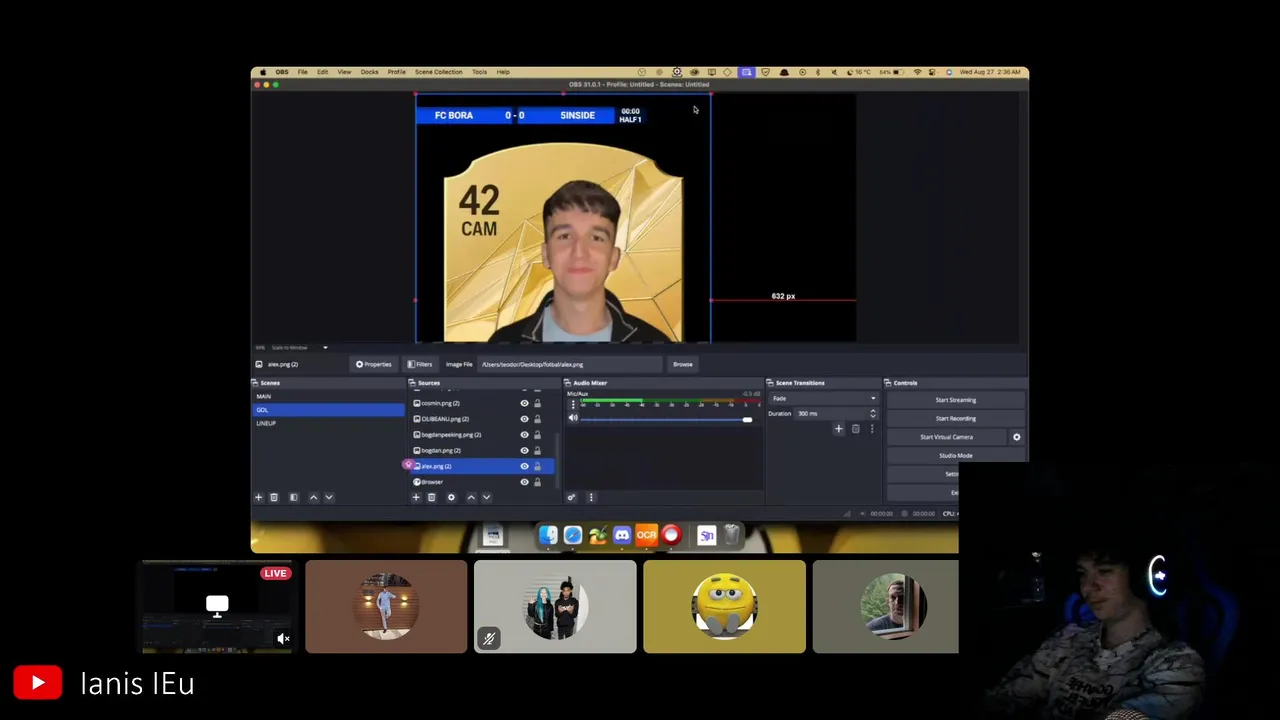Open Audio Mixer bottom options menu
The width and height of the screenshot is (1280, 720).
click(x=590, y=497)
